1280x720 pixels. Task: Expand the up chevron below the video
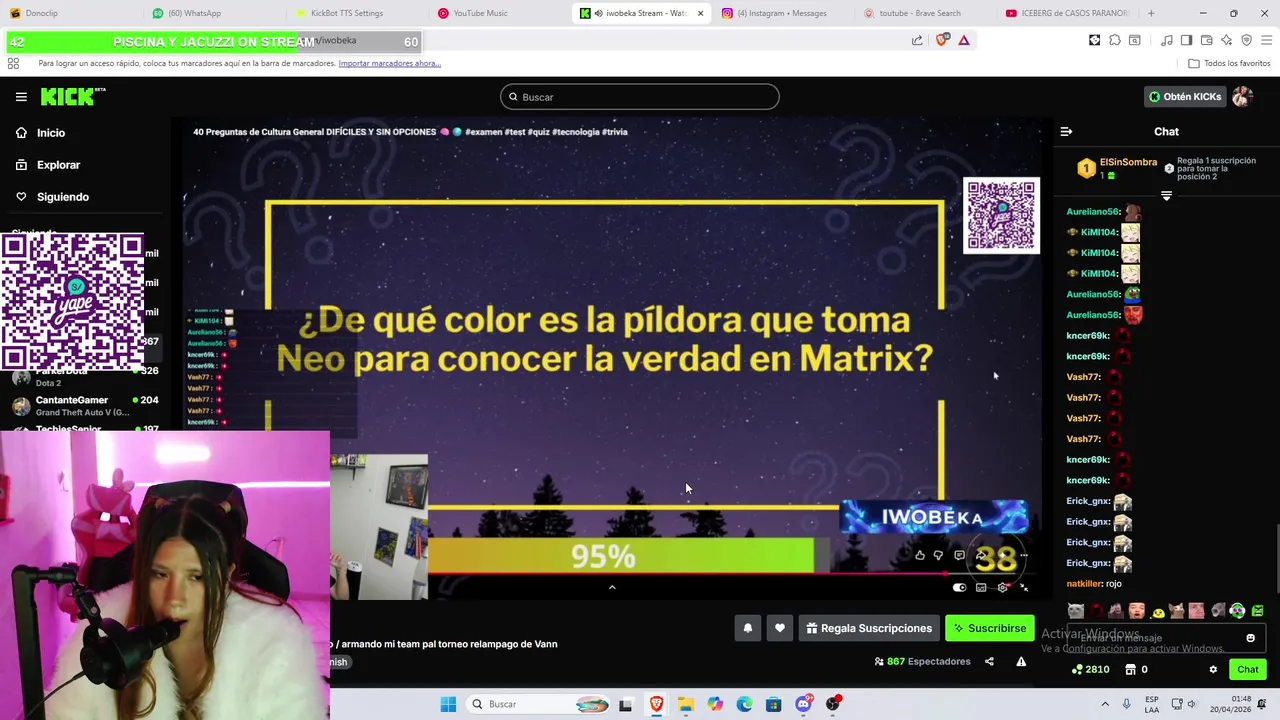[612, 588]
